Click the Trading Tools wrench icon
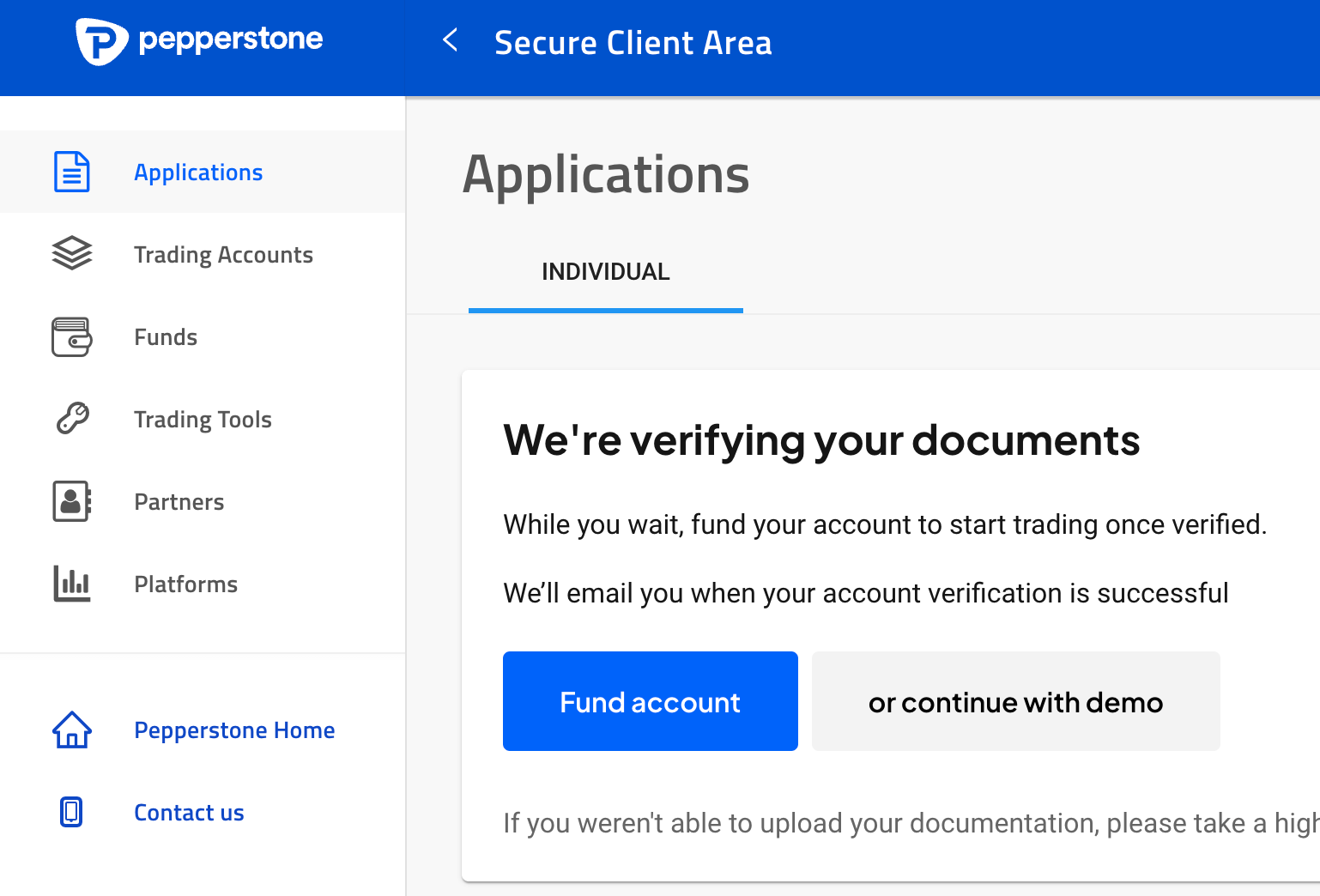 (x=72, y=419)
